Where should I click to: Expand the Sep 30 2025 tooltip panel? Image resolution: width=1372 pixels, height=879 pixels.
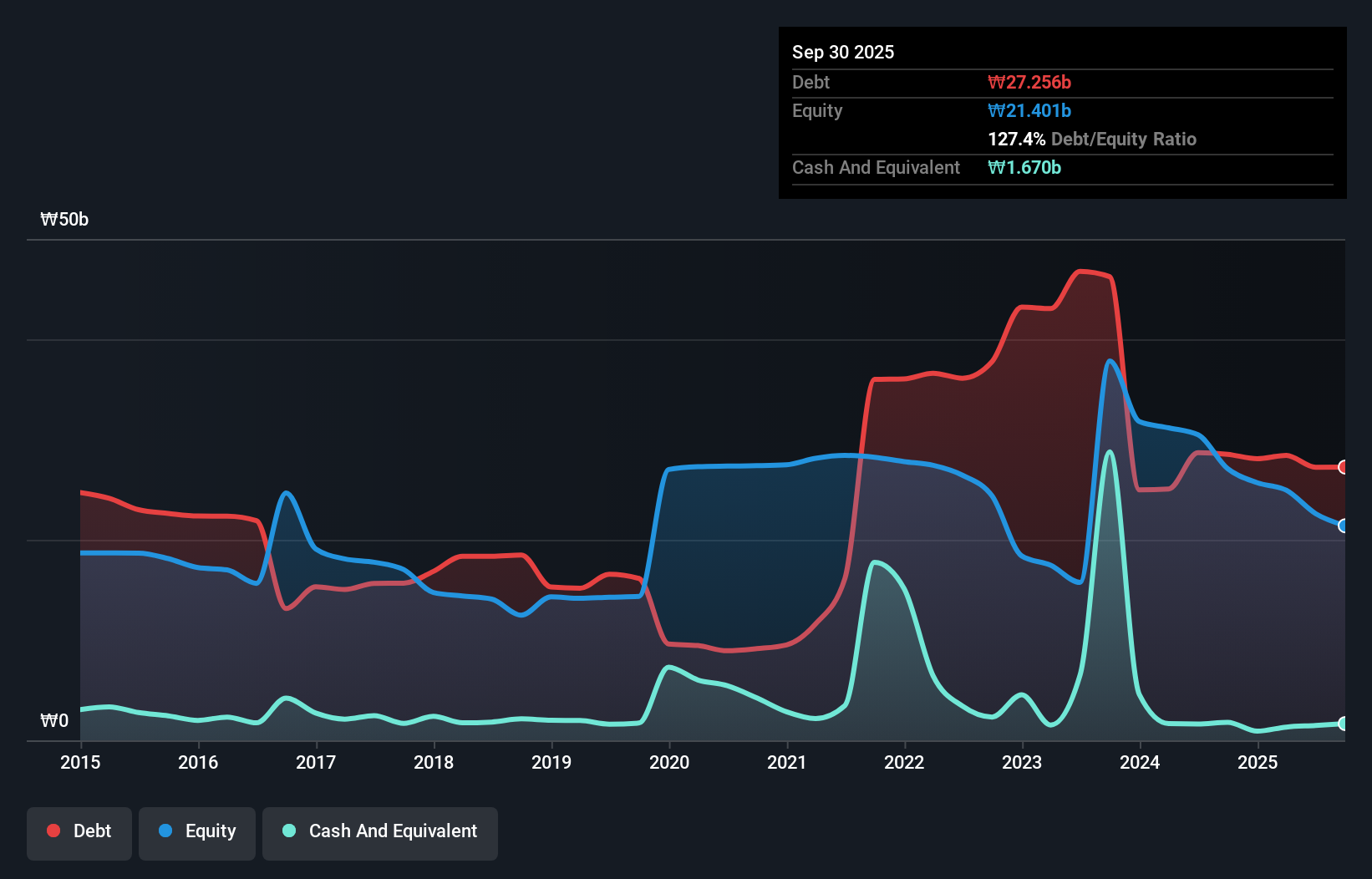tap(843, 52)
